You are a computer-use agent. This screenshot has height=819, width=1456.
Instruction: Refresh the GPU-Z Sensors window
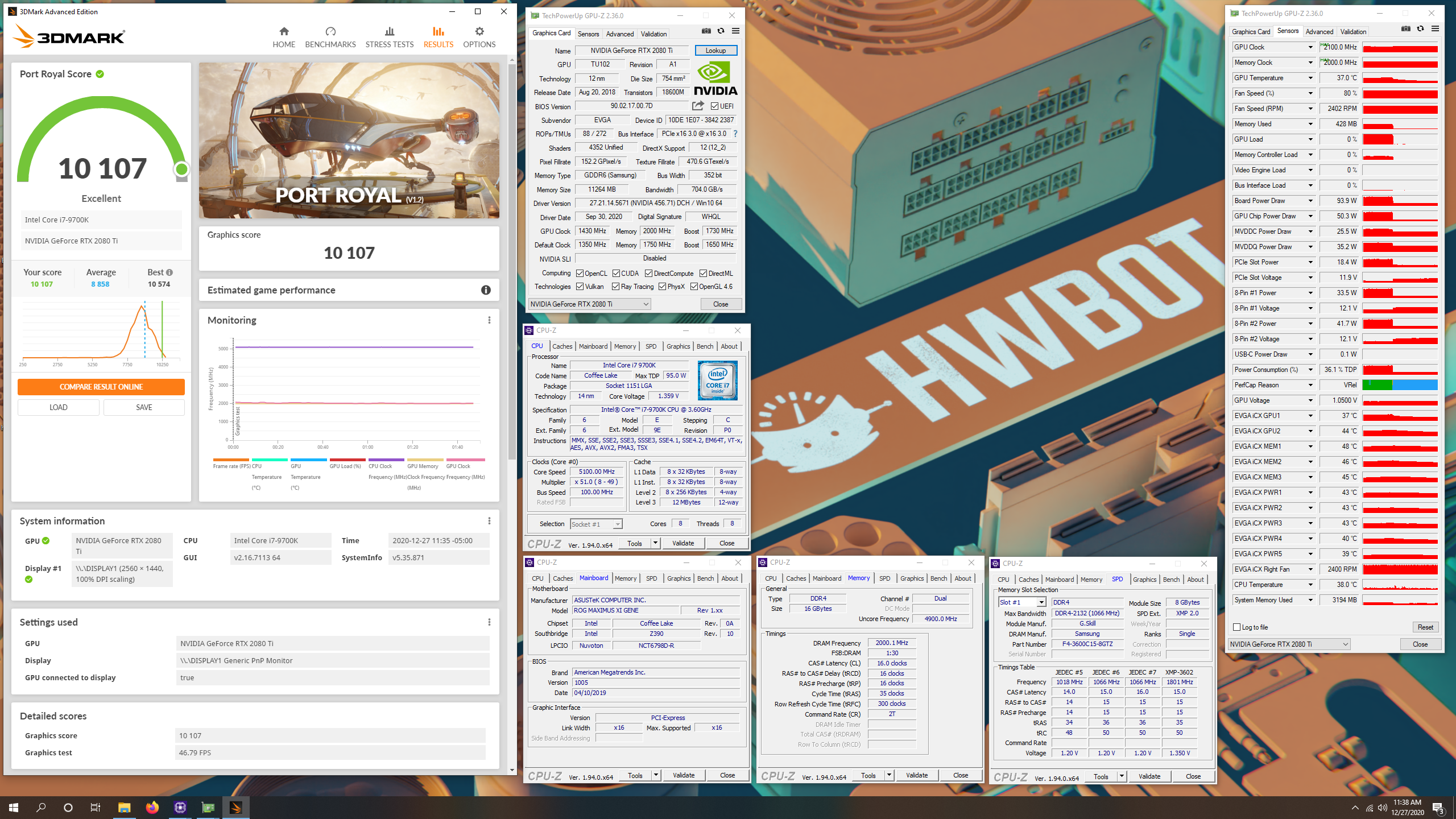1420,28
